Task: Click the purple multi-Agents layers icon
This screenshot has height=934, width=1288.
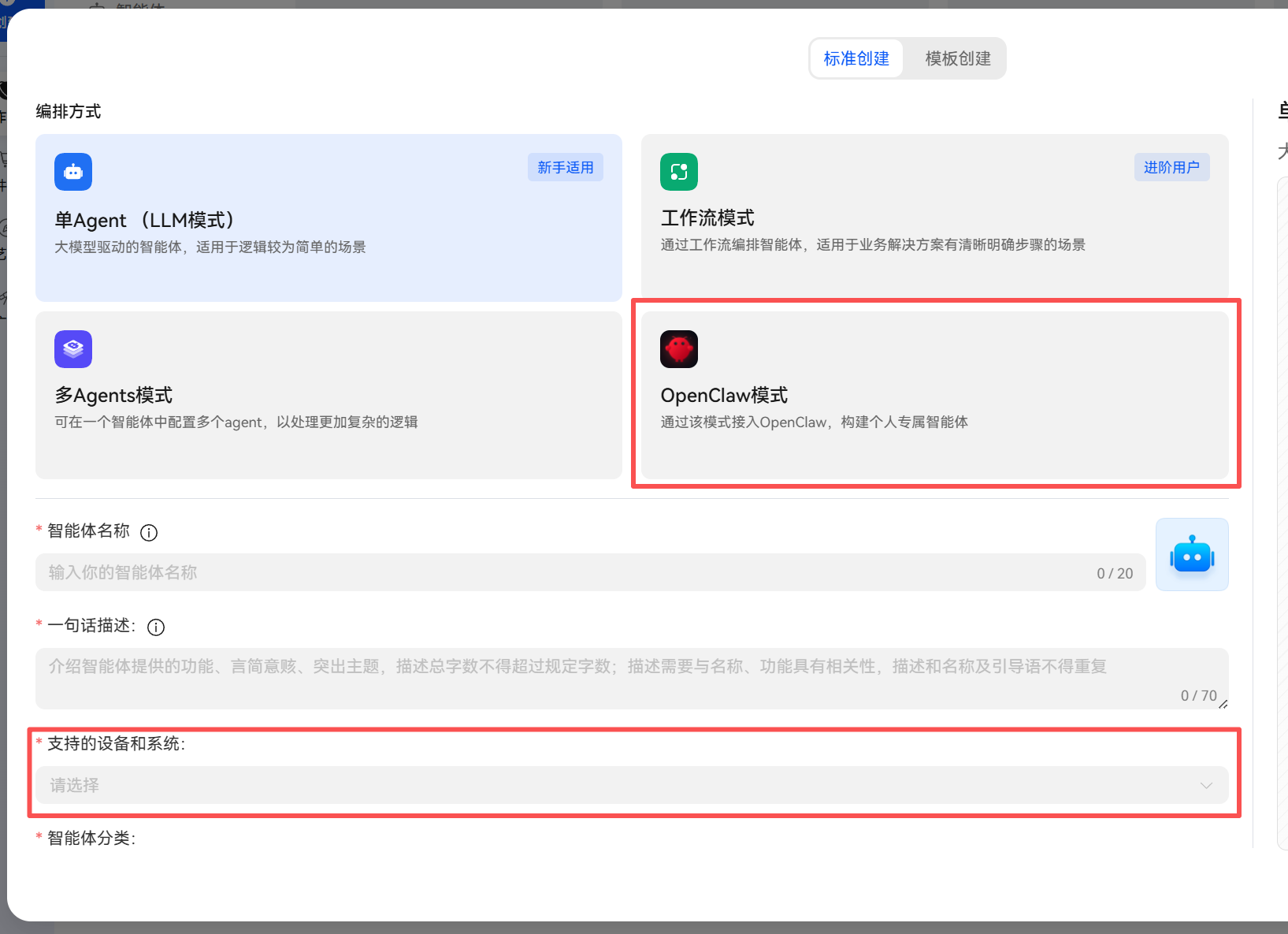Action: click(x=73, y=349)
